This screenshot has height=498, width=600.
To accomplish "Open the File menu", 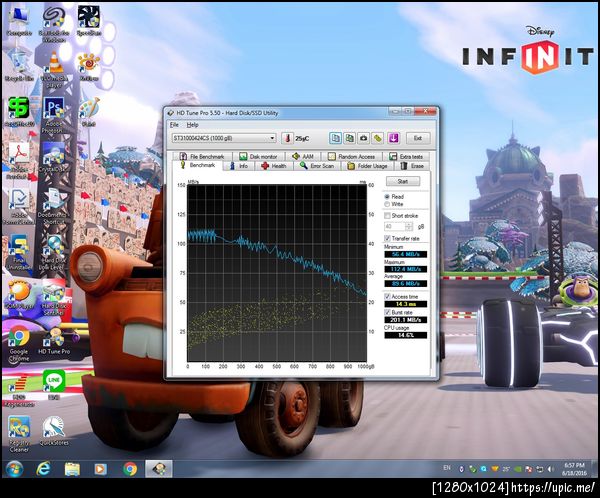I will [x=174, y=125].
